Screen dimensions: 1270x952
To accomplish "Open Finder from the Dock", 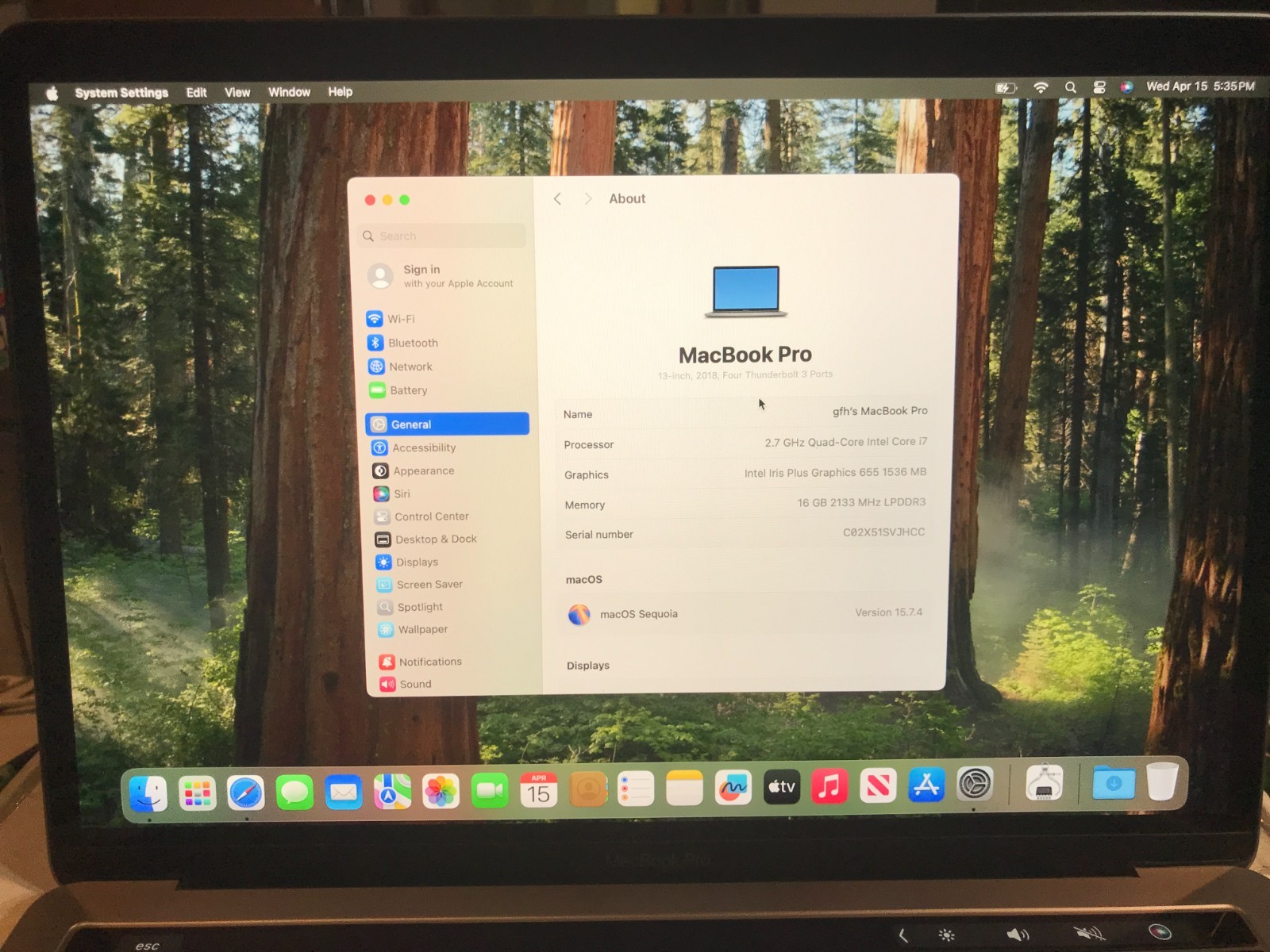I will pyautogui.click(x=148, y=793).
